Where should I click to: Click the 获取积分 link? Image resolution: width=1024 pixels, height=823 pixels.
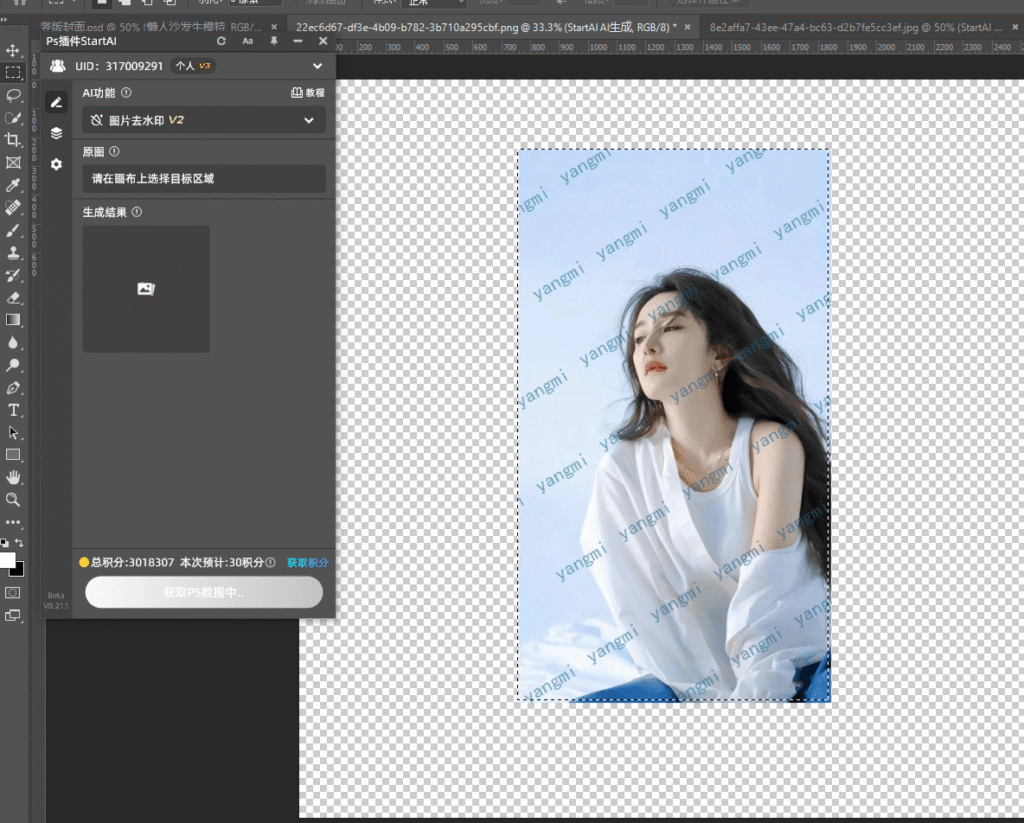tap(307, 563)
